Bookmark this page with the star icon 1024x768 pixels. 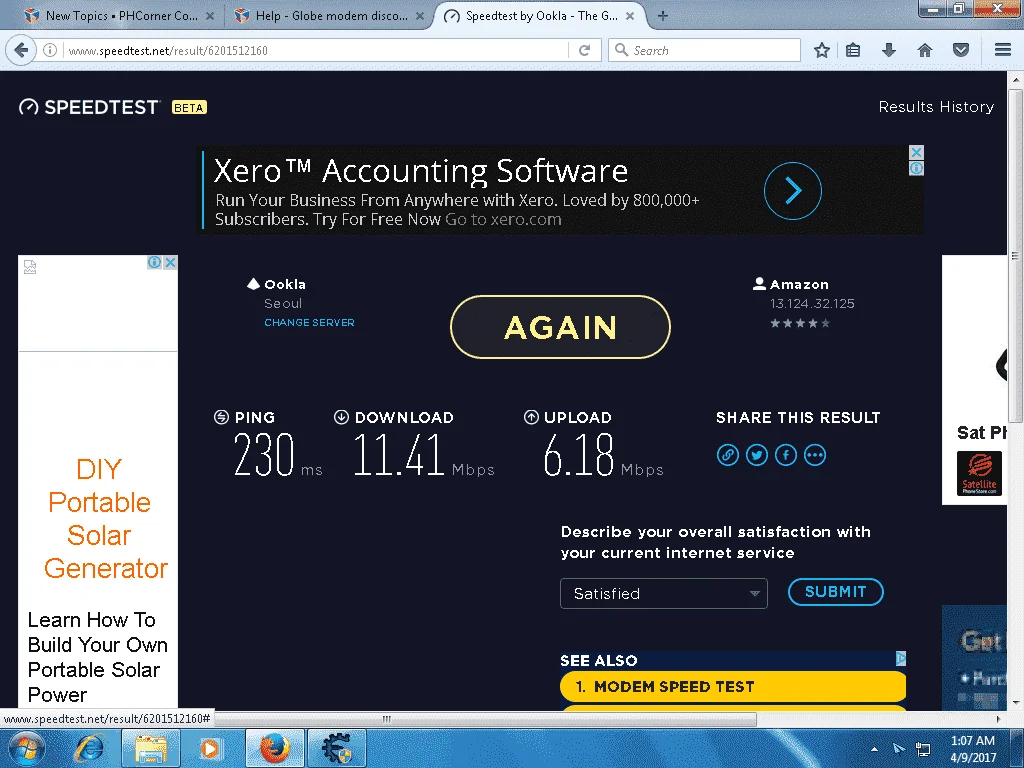point(822,50)
